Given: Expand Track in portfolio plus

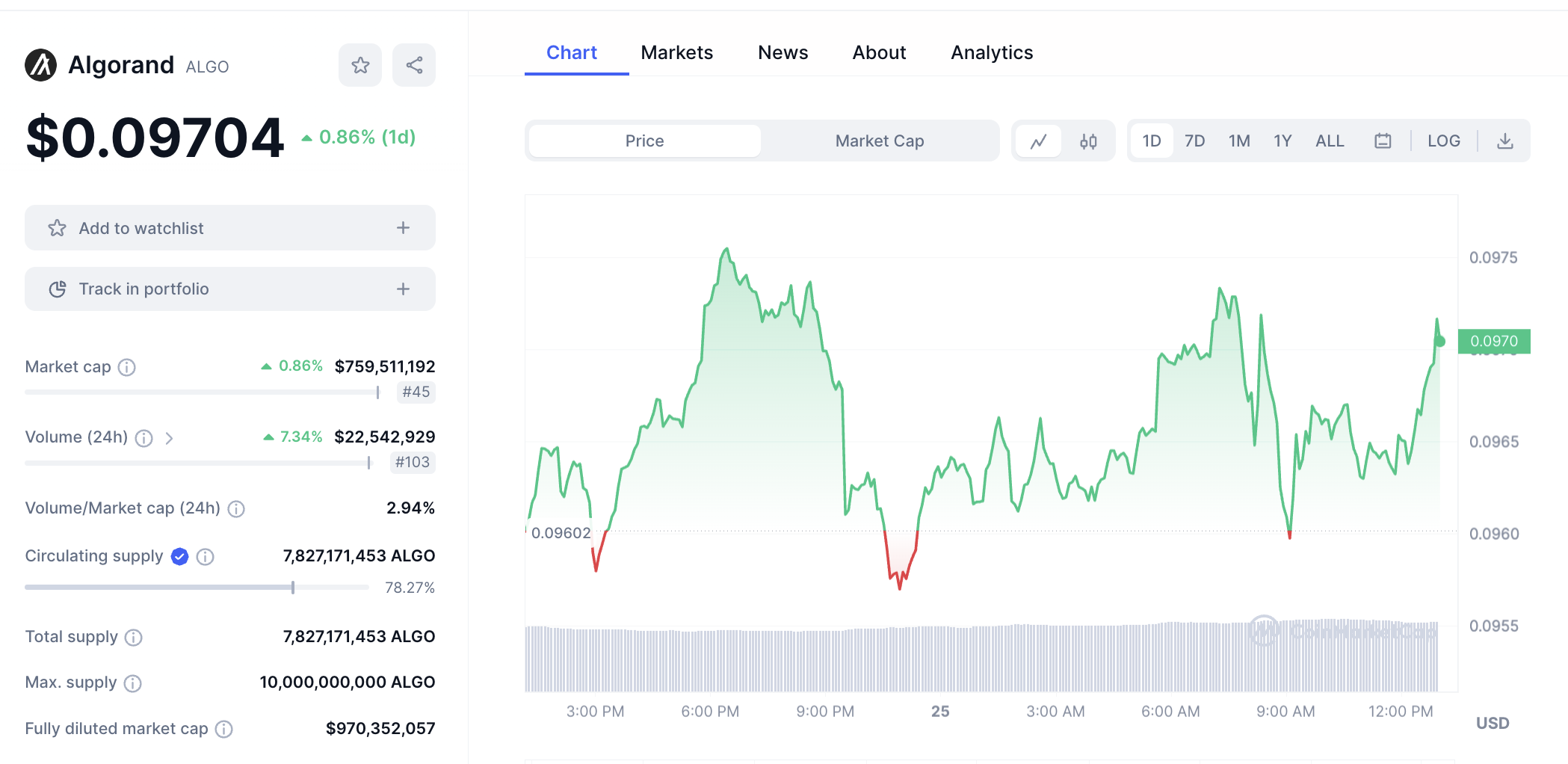Looking at the screenshot, I should (403, 289).
